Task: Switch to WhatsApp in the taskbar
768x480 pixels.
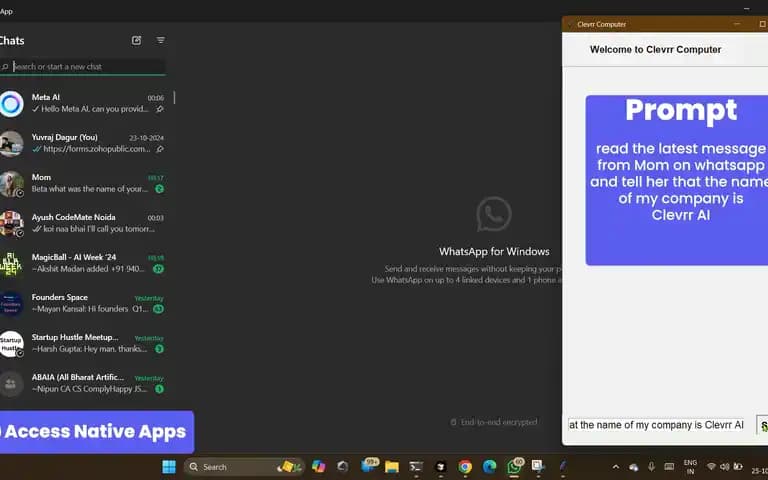Action: [x=514, y=466]
